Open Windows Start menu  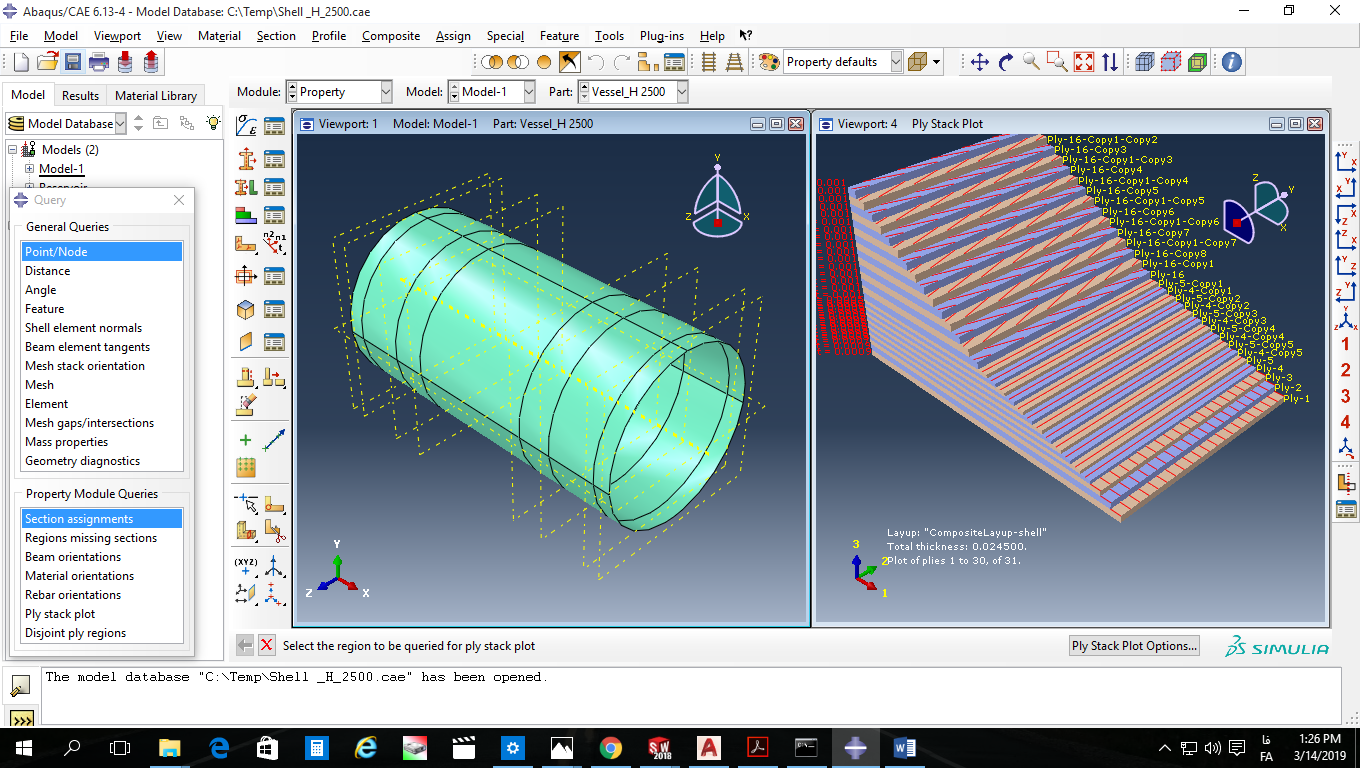23,747
